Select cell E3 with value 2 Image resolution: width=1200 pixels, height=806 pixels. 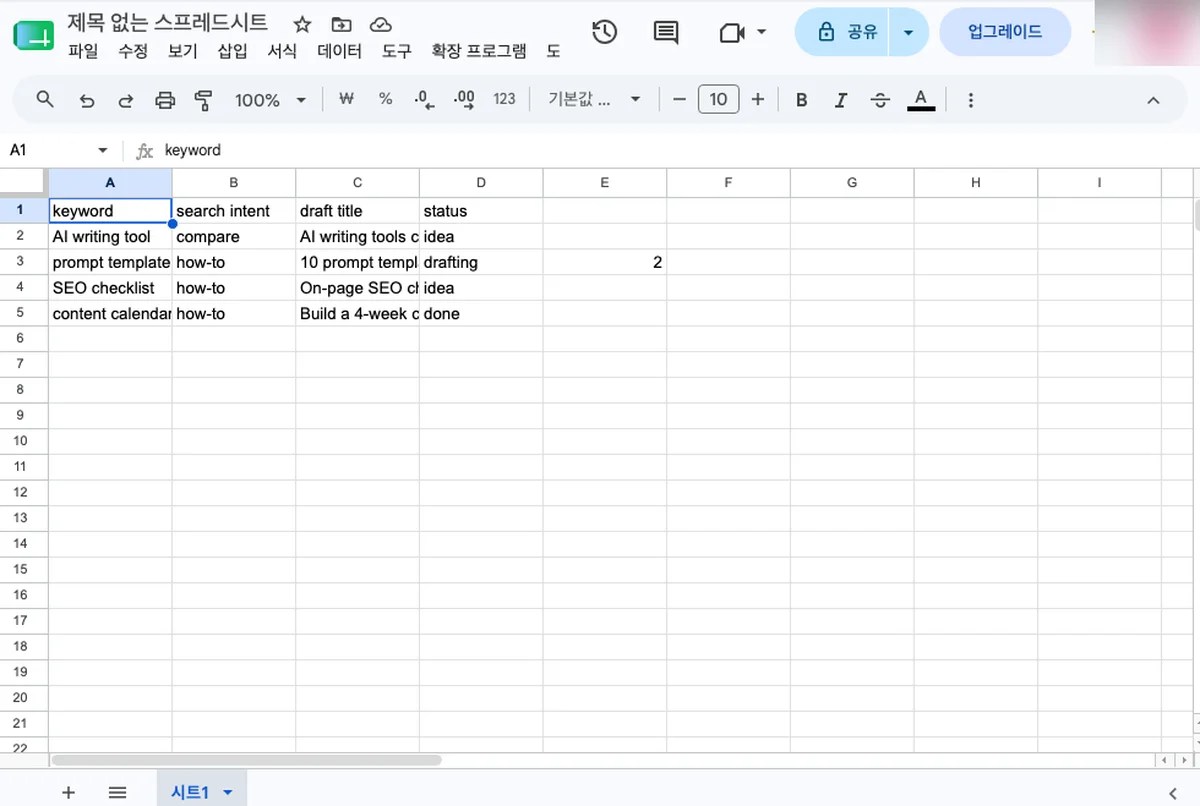604,262
